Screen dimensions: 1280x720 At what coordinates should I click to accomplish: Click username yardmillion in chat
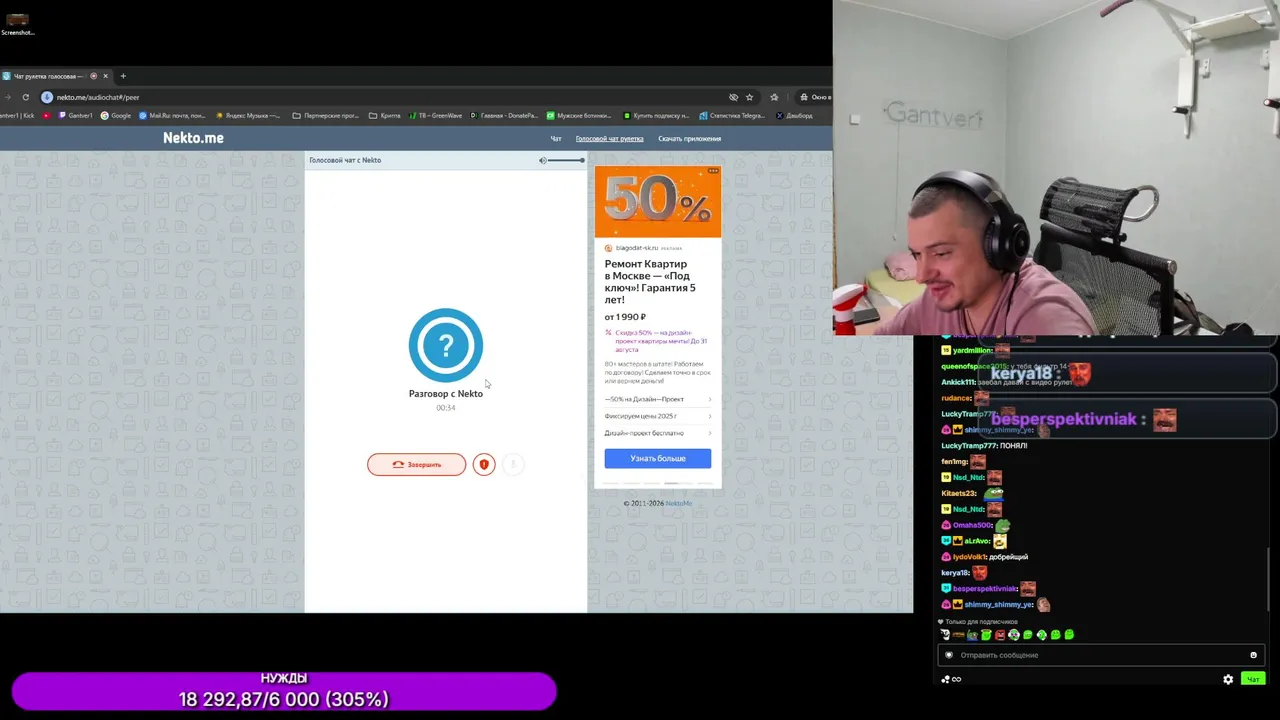tap(972, 350)
